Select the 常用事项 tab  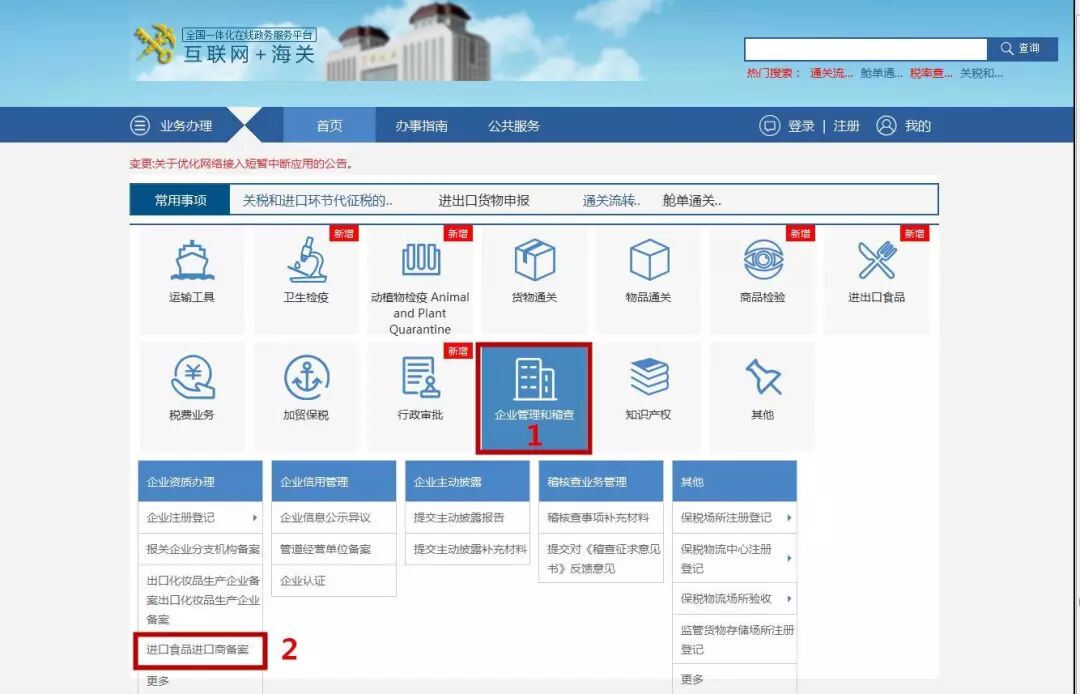[180, 200]
